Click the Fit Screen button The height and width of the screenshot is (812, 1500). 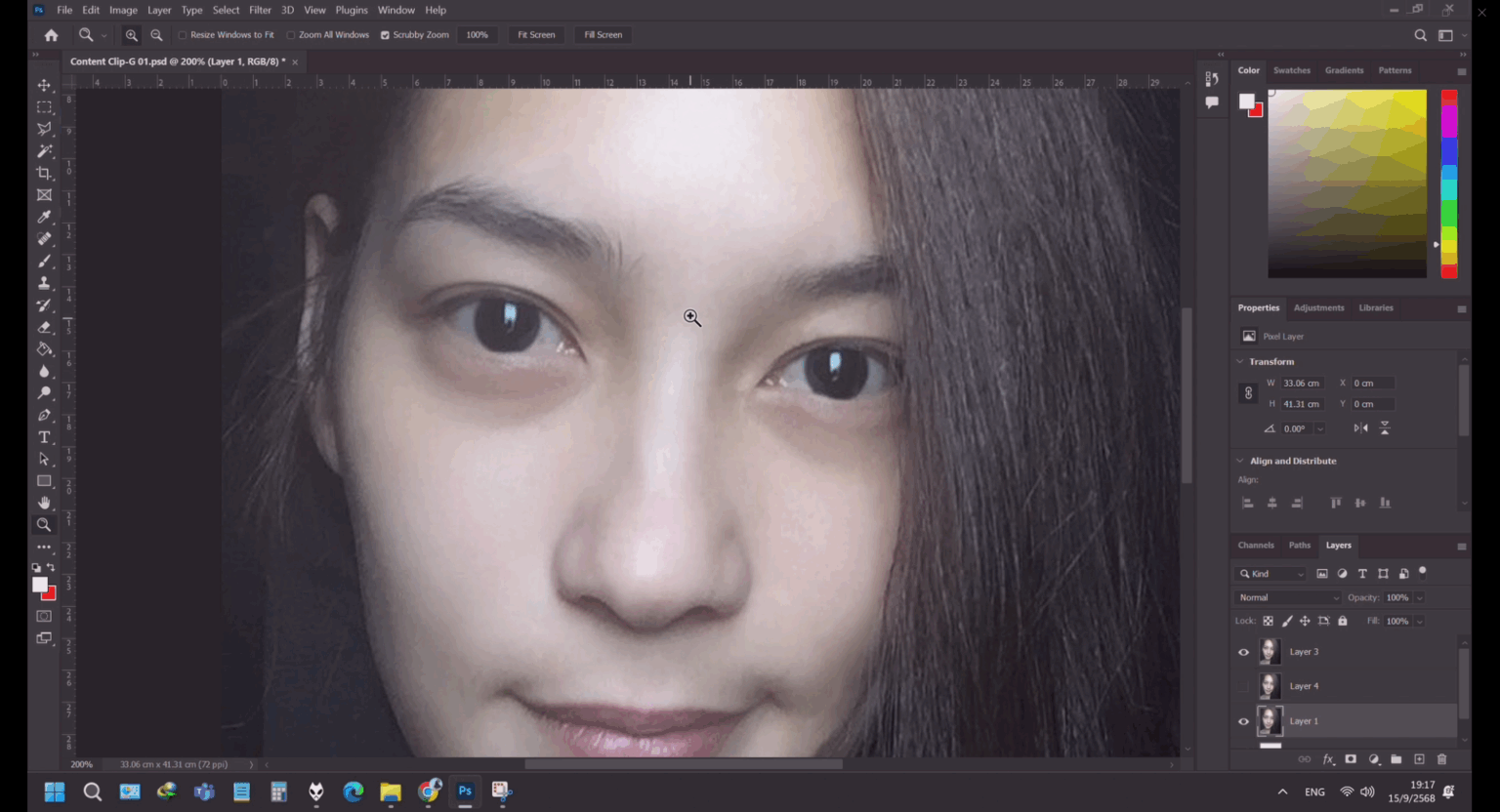(535, 34)
